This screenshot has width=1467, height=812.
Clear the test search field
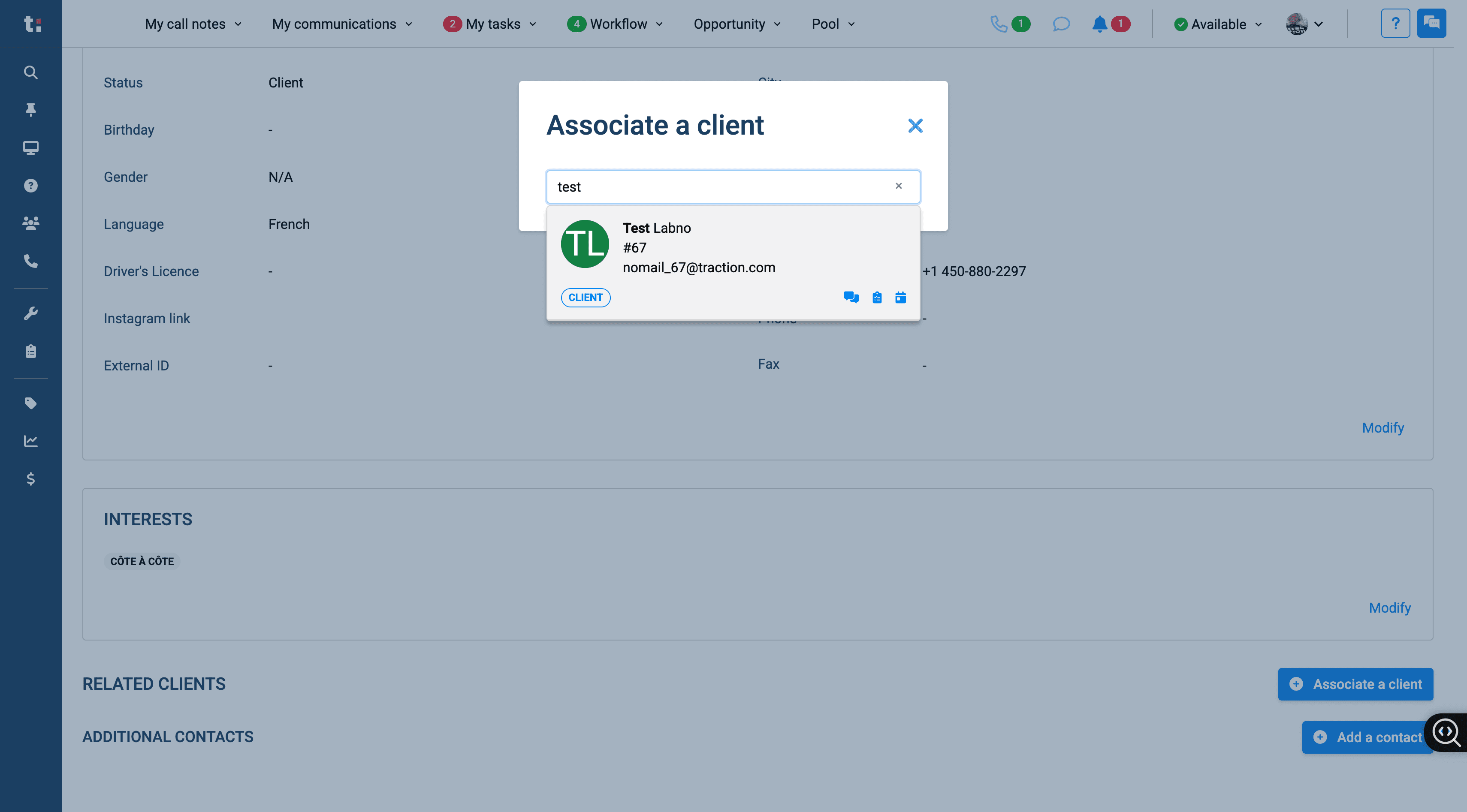pos(899,186)
